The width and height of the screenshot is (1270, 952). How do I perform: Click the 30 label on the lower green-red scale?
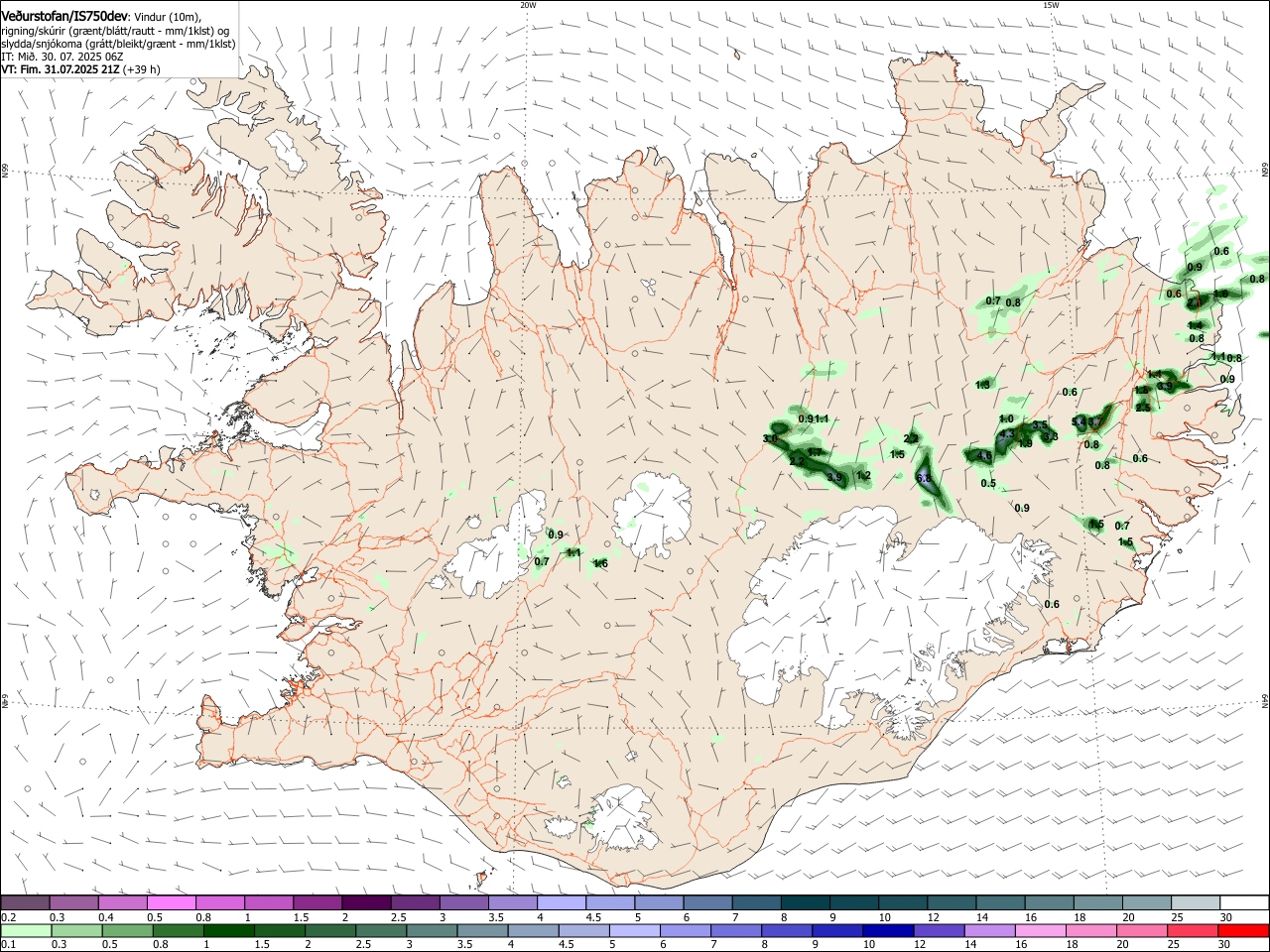[x=1225, y=945]
